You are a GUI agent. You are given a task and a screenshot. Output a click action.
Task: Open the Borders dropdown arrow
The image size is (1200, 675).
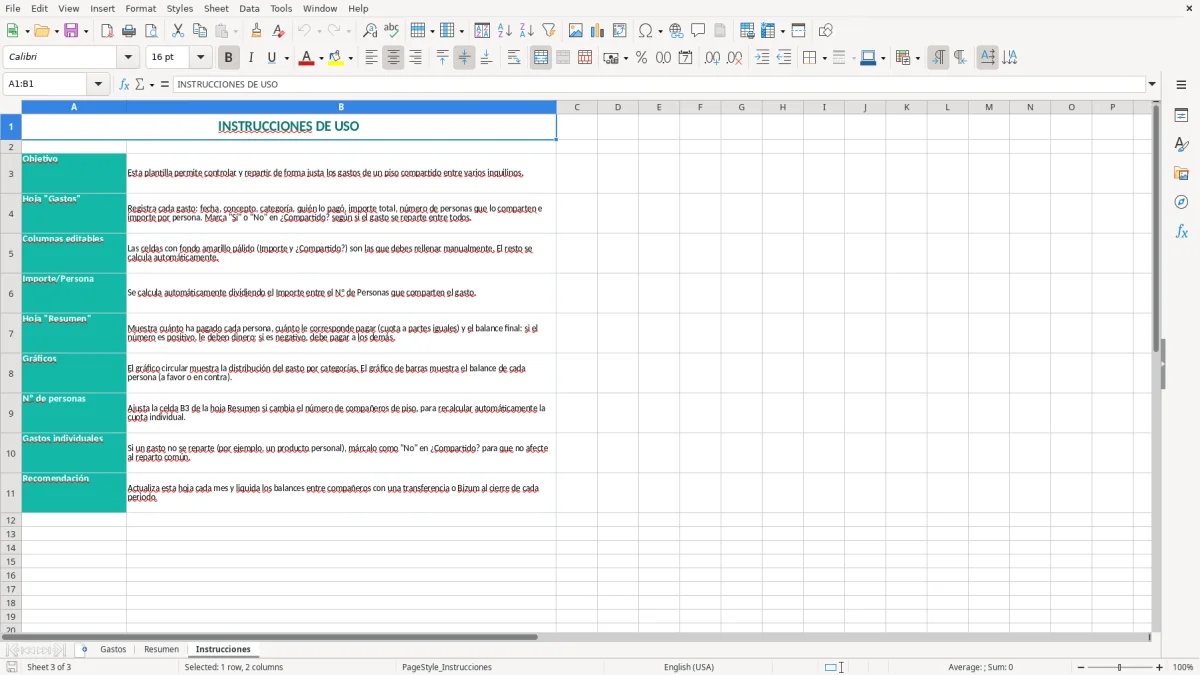(x=824, y=58)
